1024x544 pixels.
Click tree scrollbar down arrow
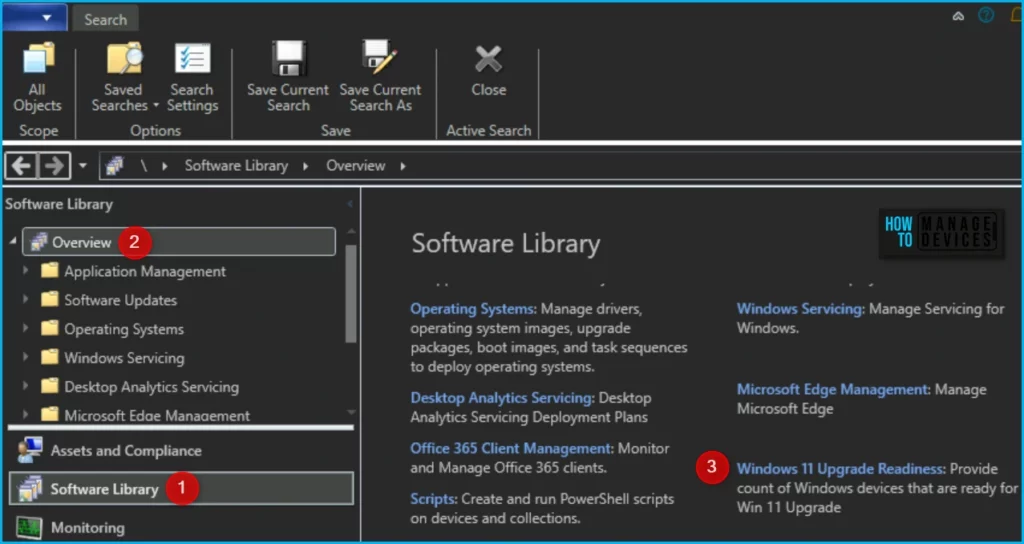coord(351,412)
